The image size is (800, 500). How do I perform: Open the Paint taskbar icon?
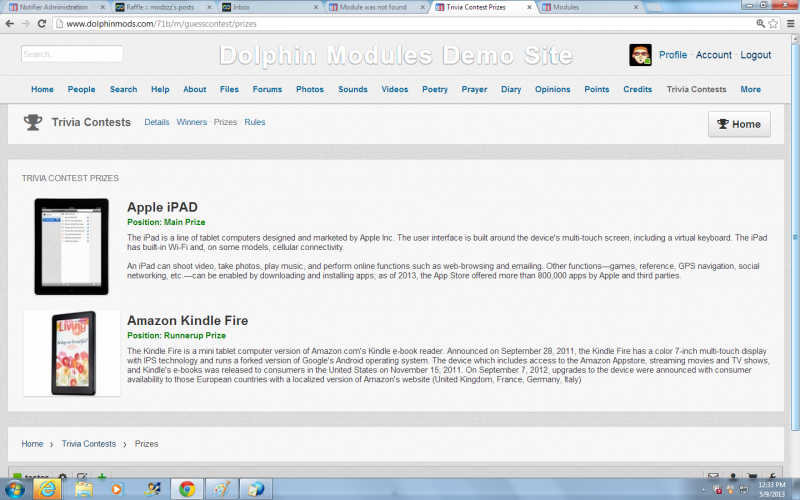click(221, 489)
